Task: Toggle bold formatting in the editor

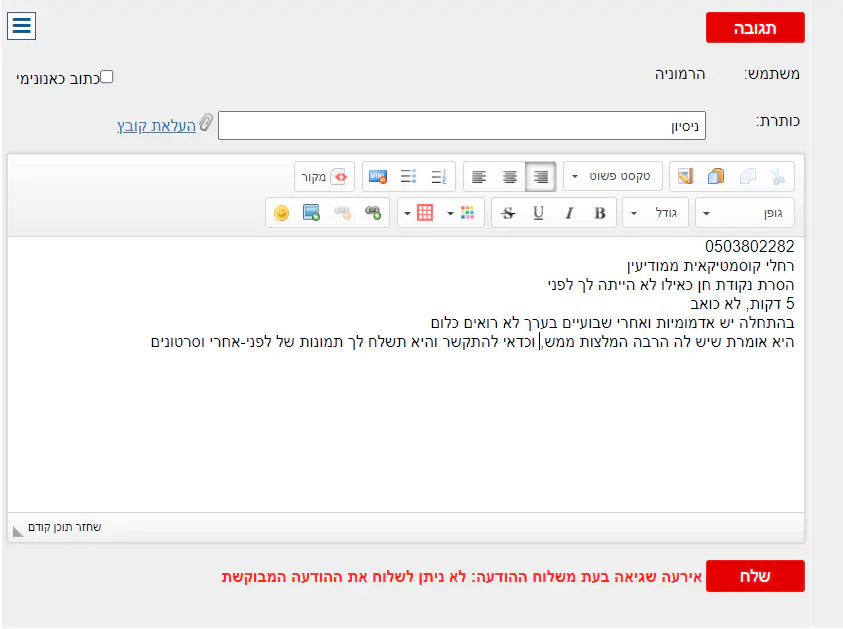Action: point(600,213)
